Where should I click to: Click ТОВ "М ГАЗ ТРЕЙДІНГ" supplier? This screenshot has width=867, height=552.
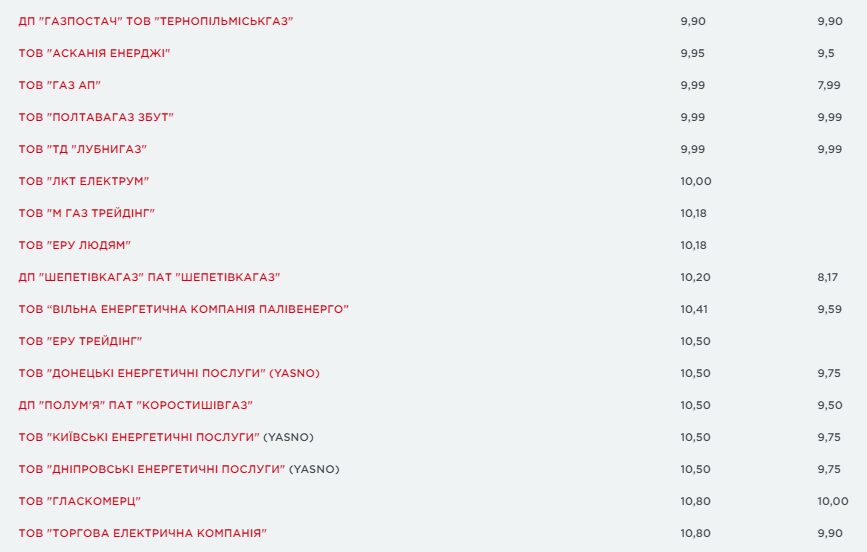pyautogui.click(x=86, y=213)
